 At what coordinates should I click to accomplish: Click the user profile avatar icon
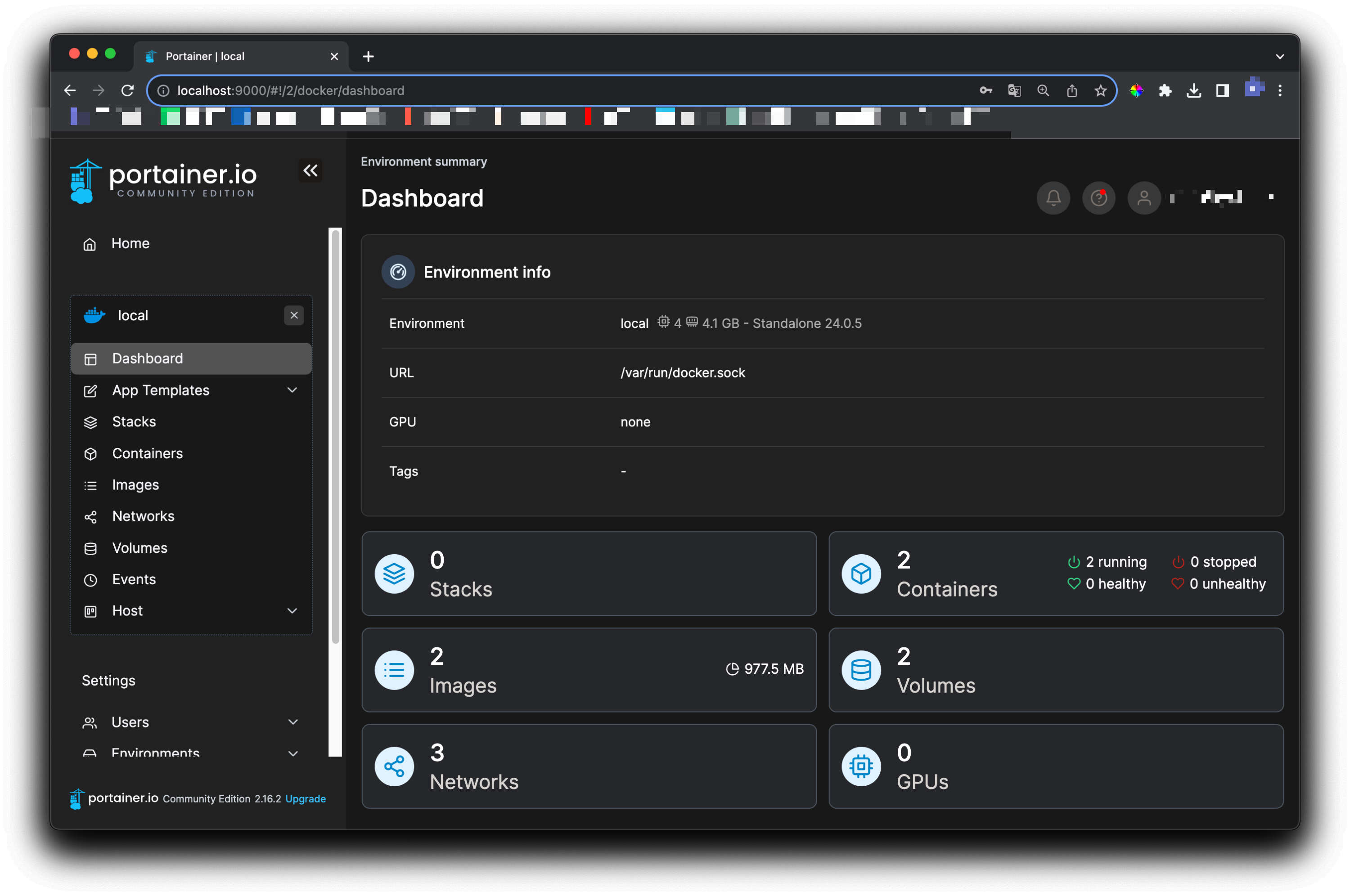(1143, 198)
